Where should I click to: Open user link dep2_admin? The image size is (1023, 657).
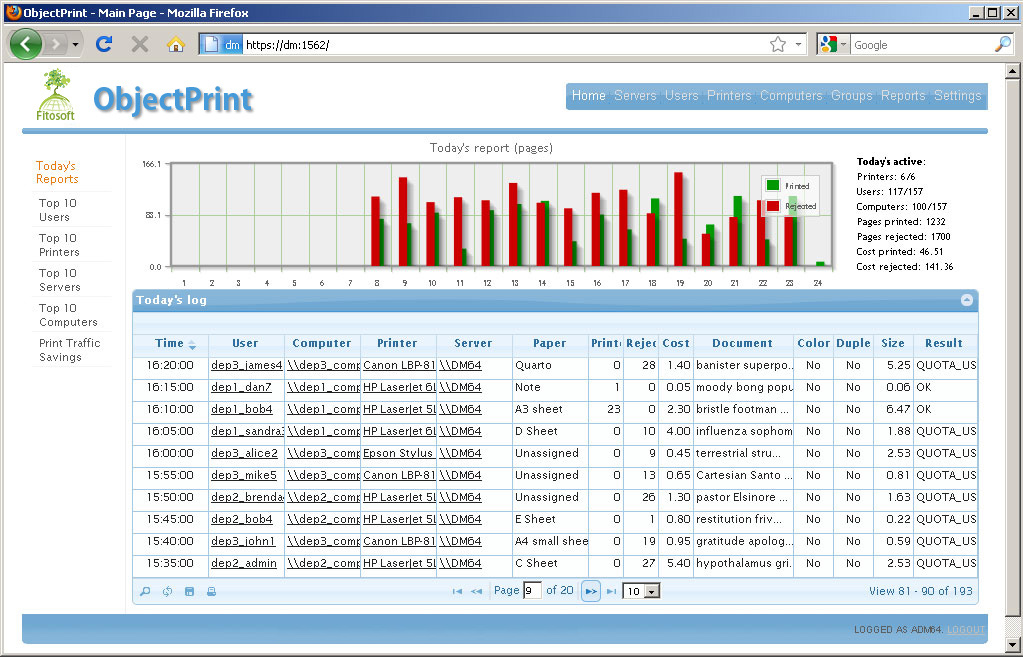(x=243, y=563)
